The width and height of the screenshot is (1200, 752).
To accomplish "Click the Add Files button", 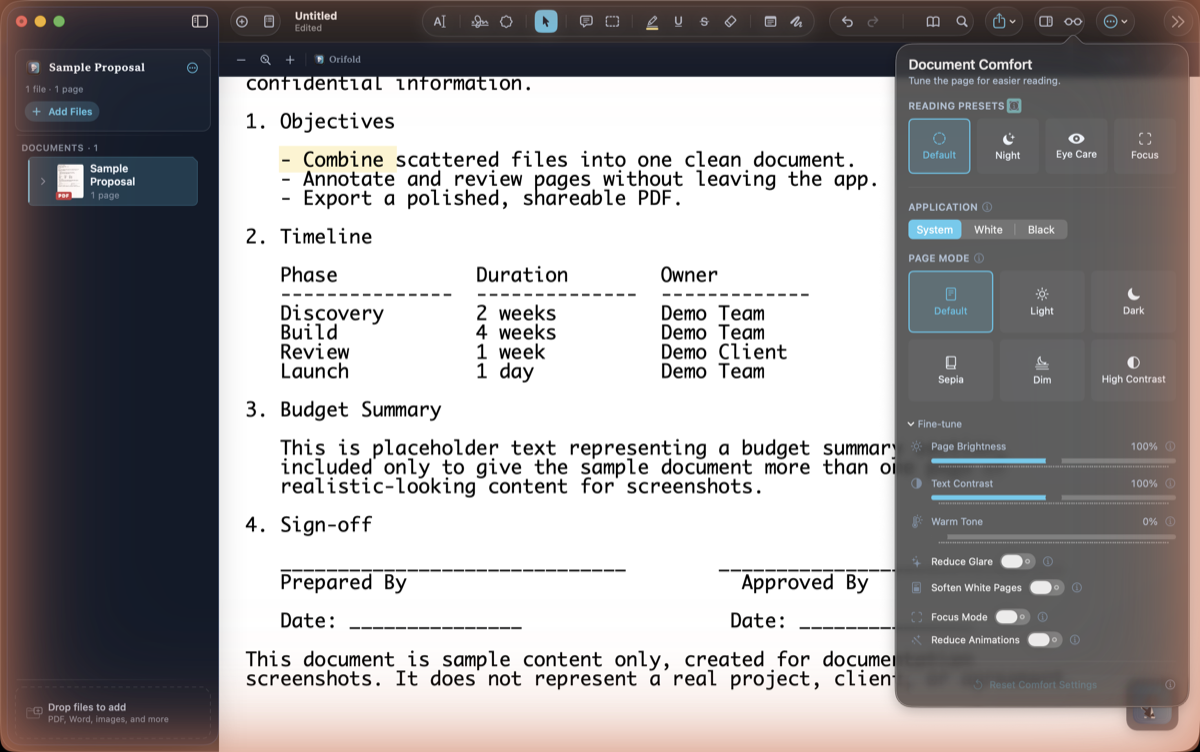I will coord(62,112).
